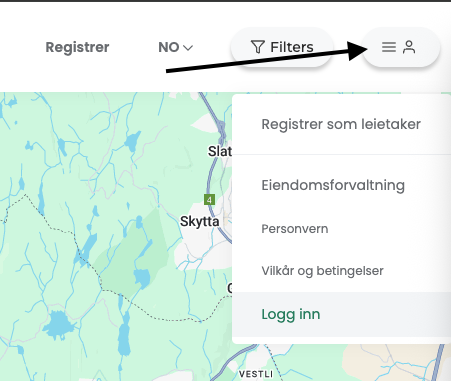The height and width of the screenshot is (381, 451).
Task: Click the large blue lake on map
Action: [x=58, y=323]
